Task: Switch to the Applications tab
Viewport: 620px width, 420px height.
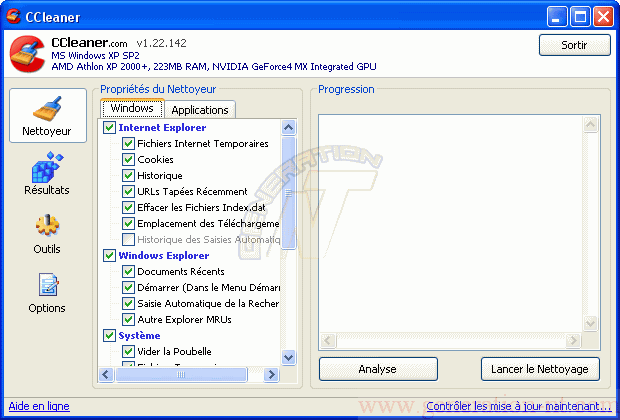Action: [x=200, y=110]
